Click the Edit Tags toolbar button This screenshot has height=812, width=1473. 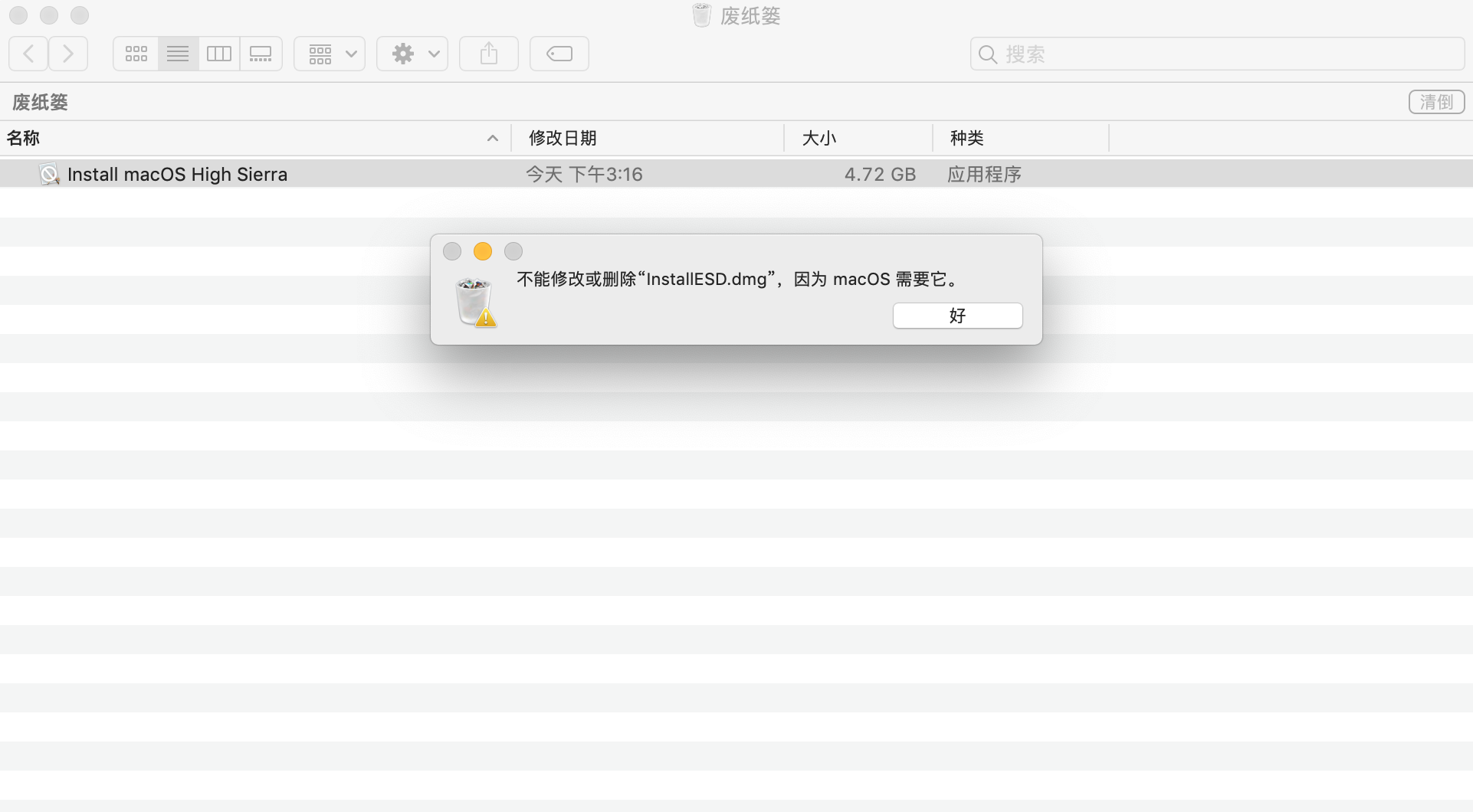pyautogui.click(x=559, y=54)
